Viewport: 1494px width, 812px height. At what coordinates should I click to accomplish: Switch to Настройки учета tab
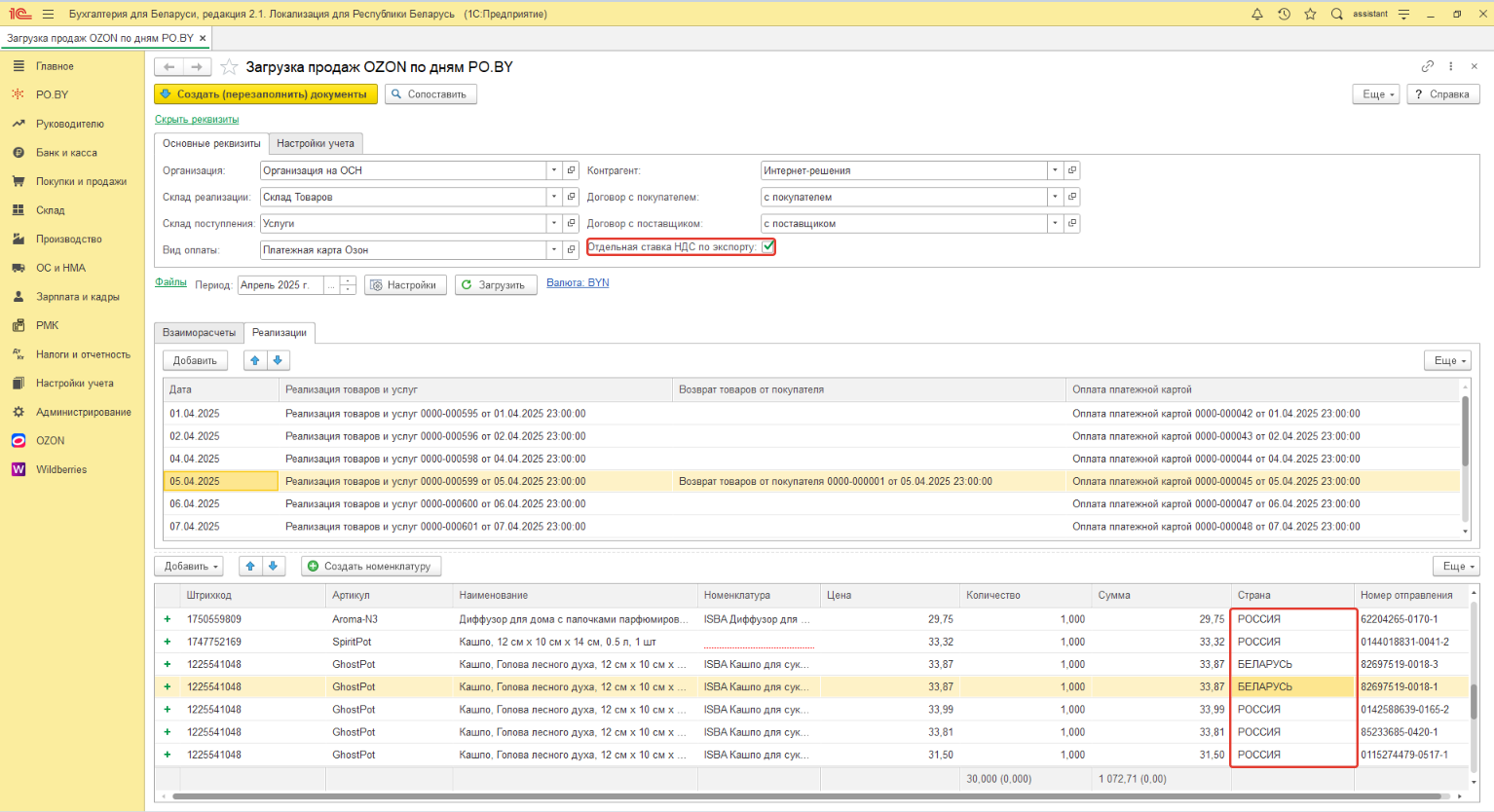click(x=316, y=143)
